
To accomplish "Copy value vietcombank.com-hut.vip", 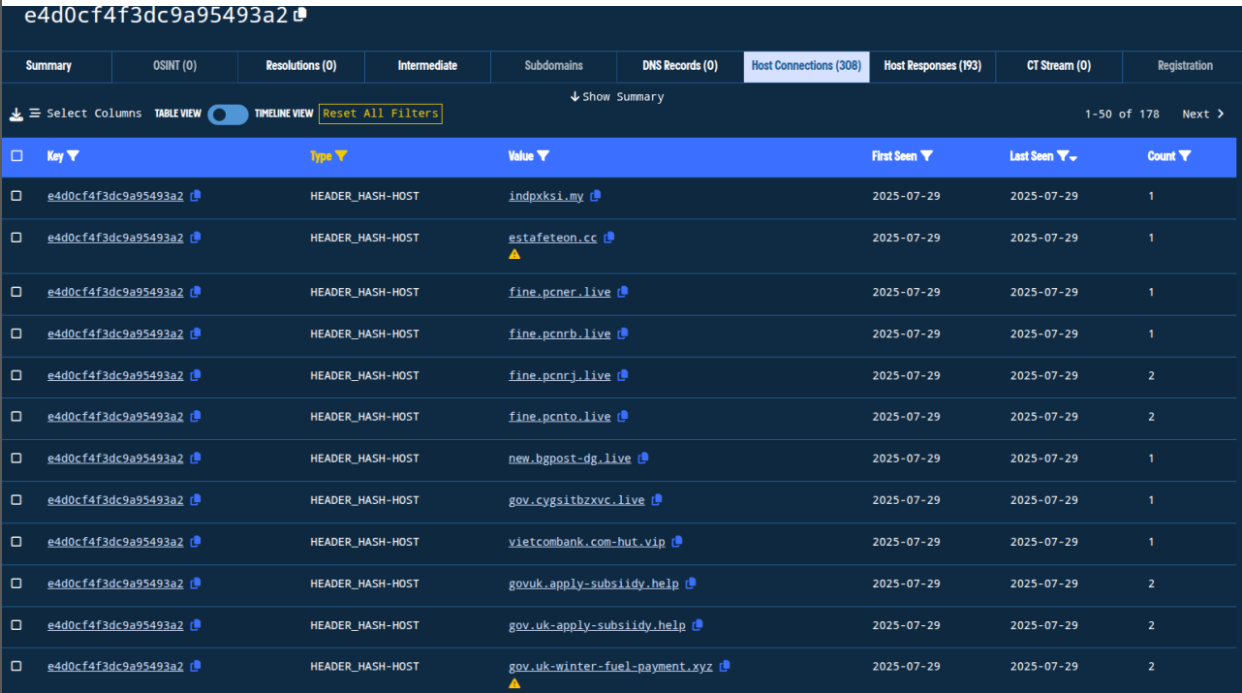I will 677,542.
